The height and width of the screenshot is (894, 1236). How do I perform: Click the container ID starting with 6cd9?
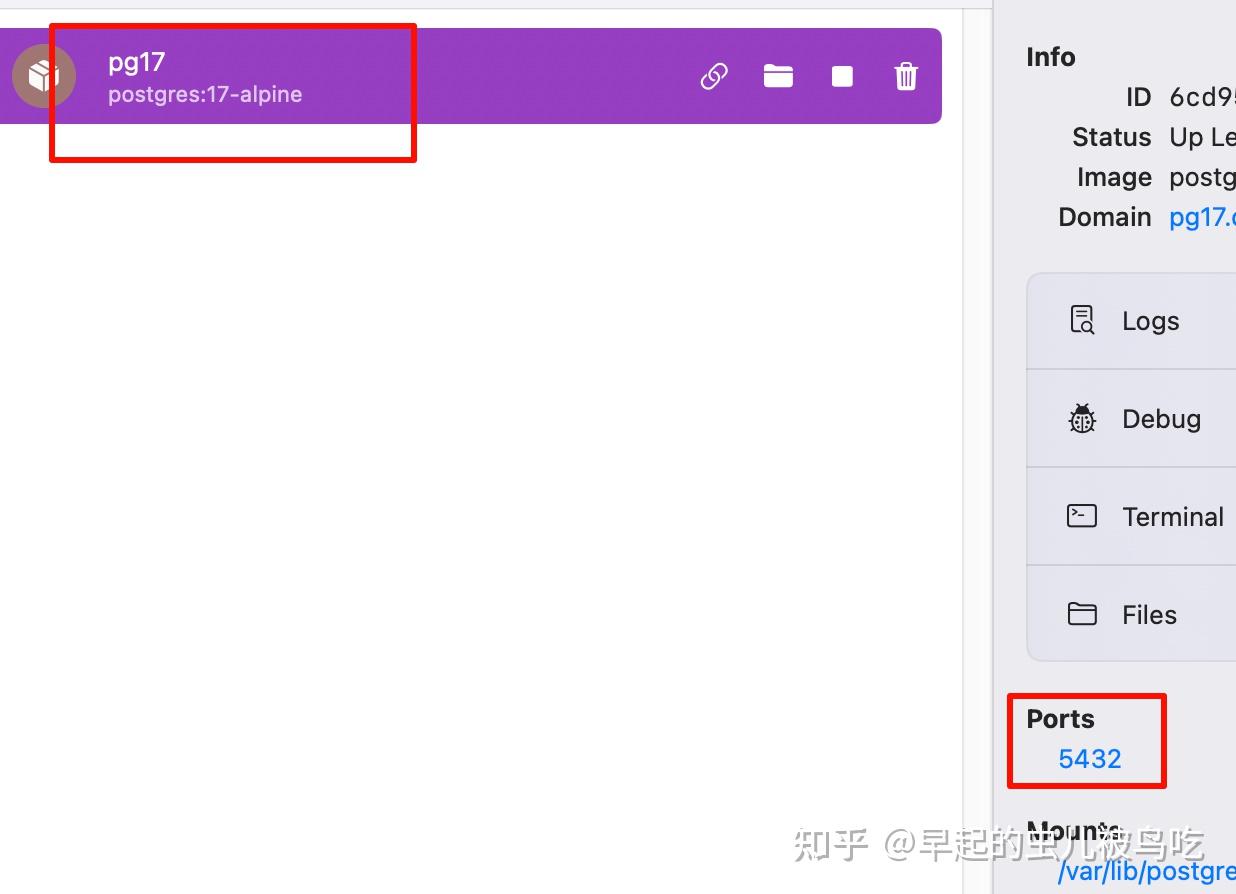(x=1202, y=97)
